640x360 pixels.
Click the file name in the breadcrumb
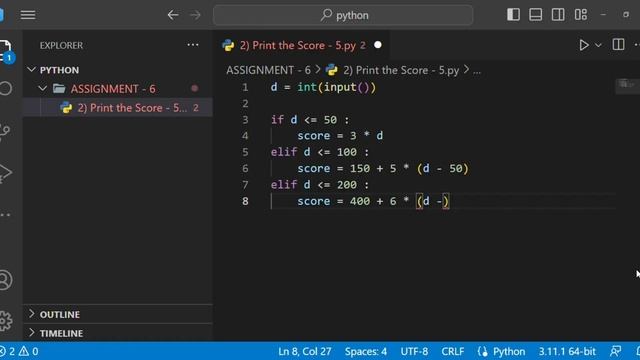tap(401, 70)
